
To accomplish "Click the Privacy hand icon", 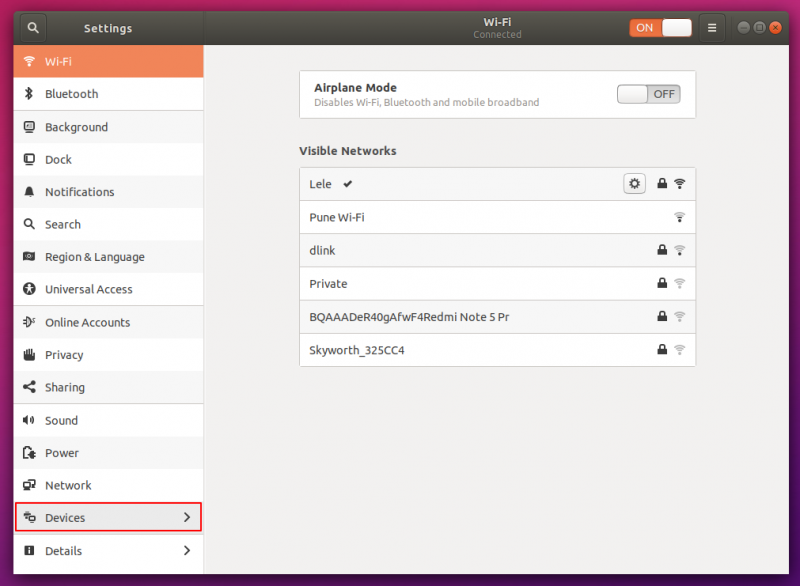I will point(29,355).
